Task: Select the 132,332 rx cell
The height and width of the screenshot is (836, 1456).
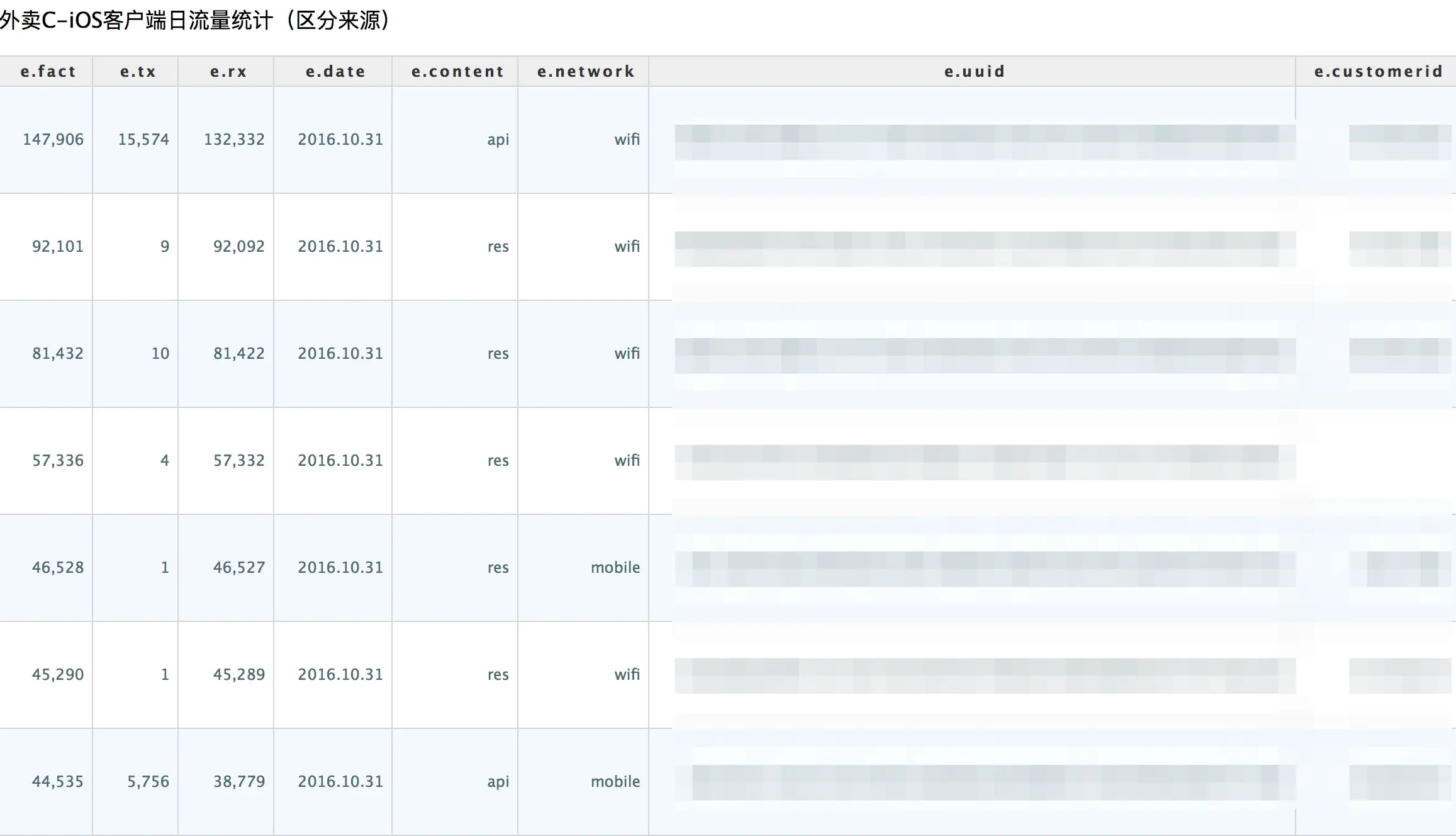Action: tap(234, 139)
